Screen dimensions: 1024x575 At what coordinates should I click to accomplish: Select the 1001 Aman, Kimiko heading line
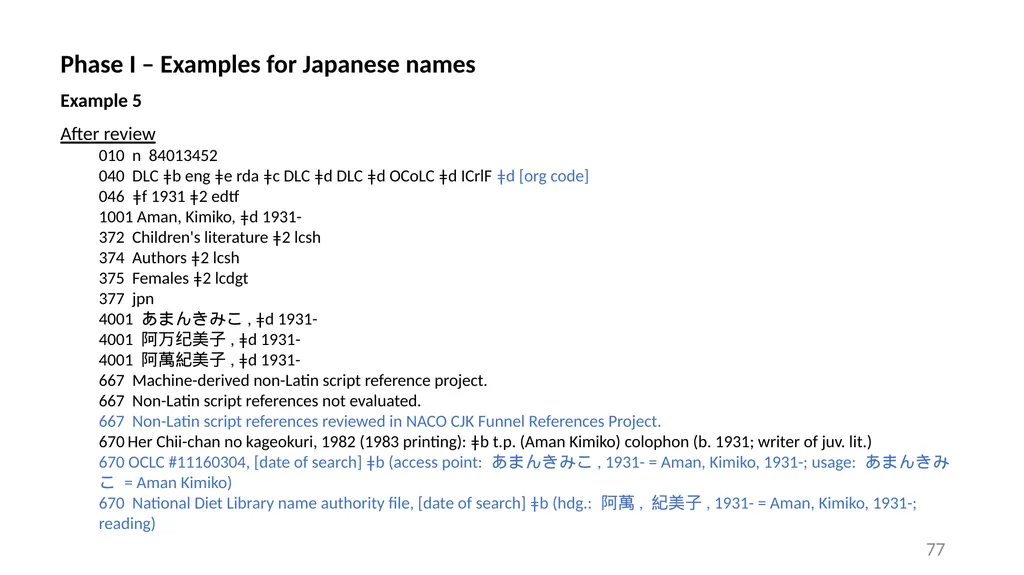coord(200,217)
